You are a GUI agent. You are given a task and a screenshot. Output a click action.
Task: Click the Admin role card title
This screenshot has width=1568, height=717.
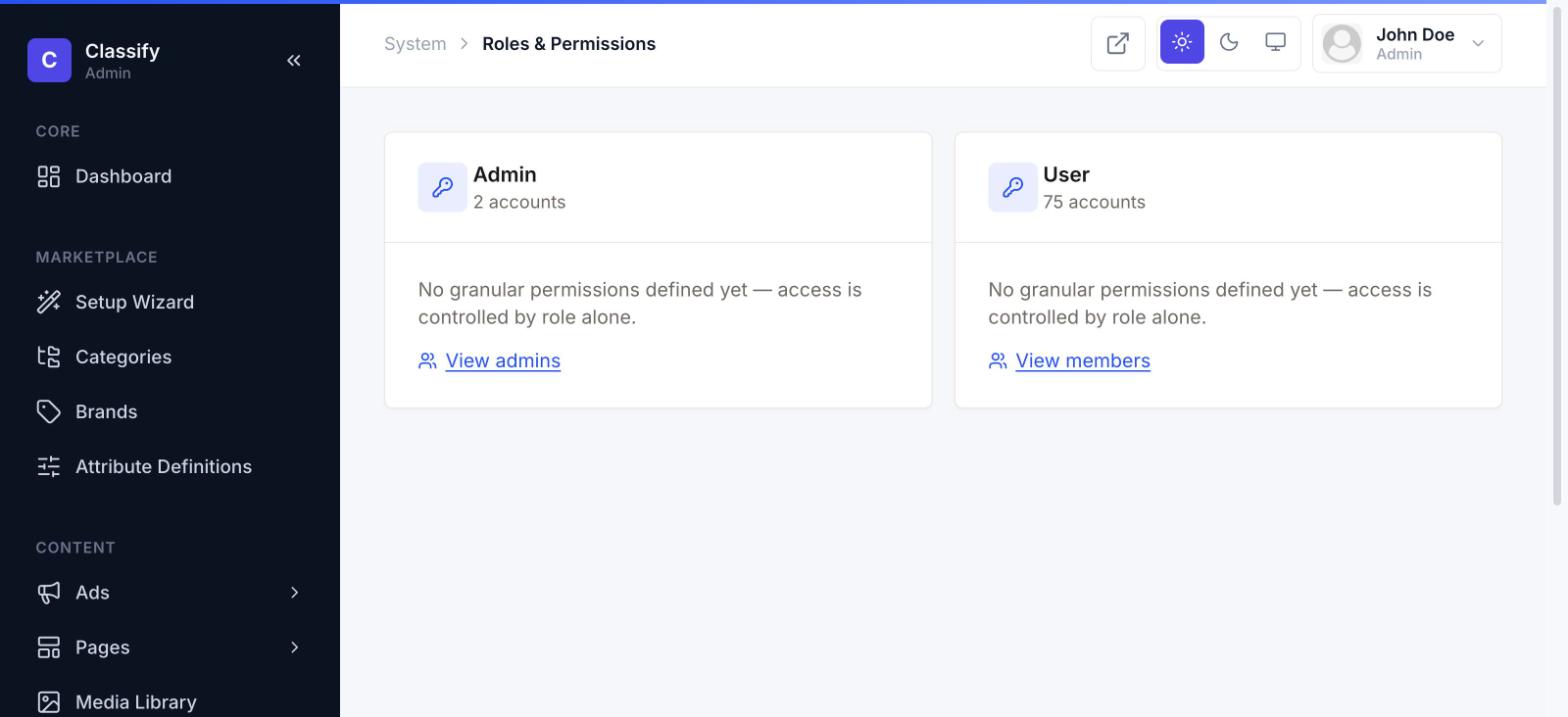[x=505, y=175]
